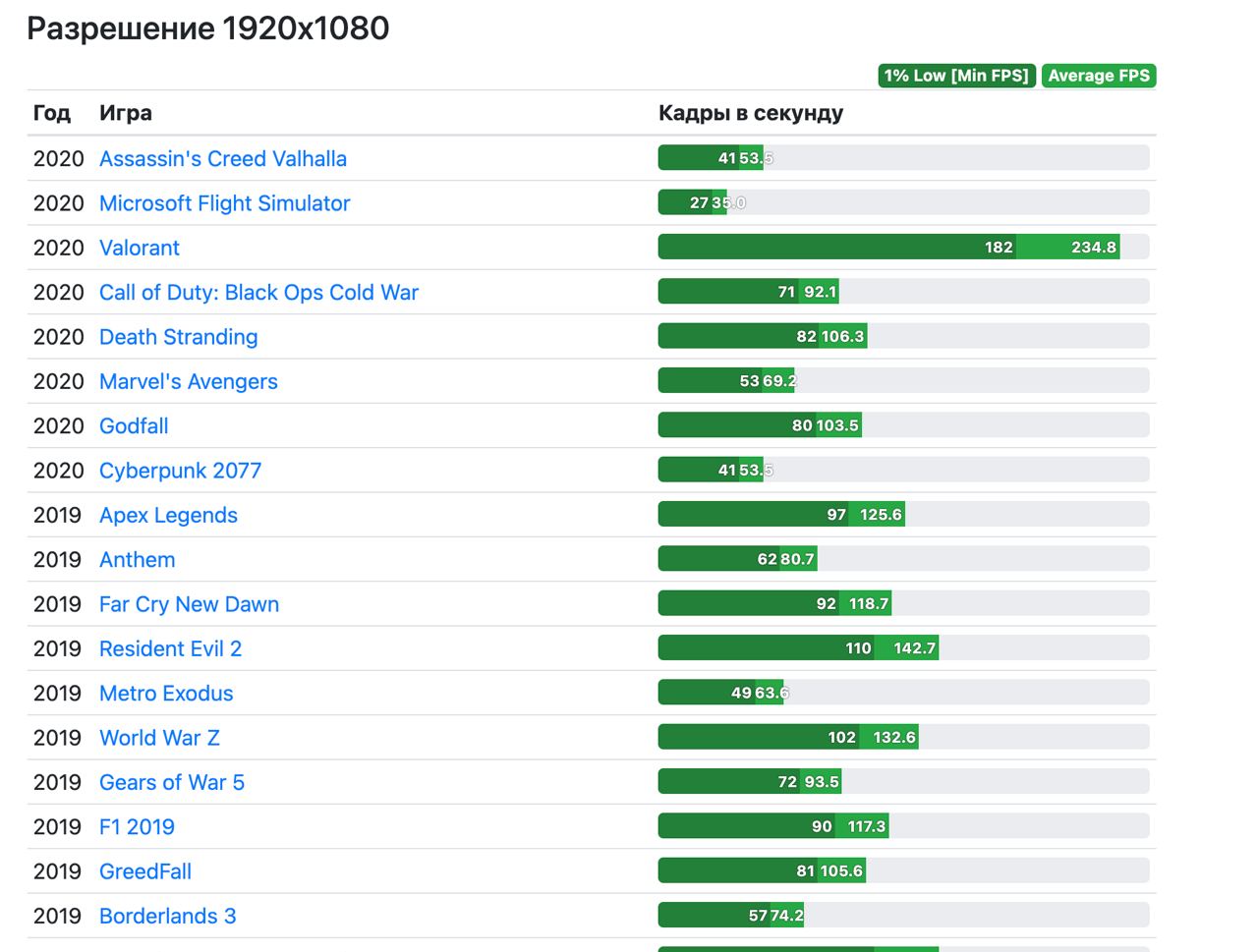Click the Кадры в секунду column header
The width and height of the screenshot is (1258, 952).
coord(751,113)
